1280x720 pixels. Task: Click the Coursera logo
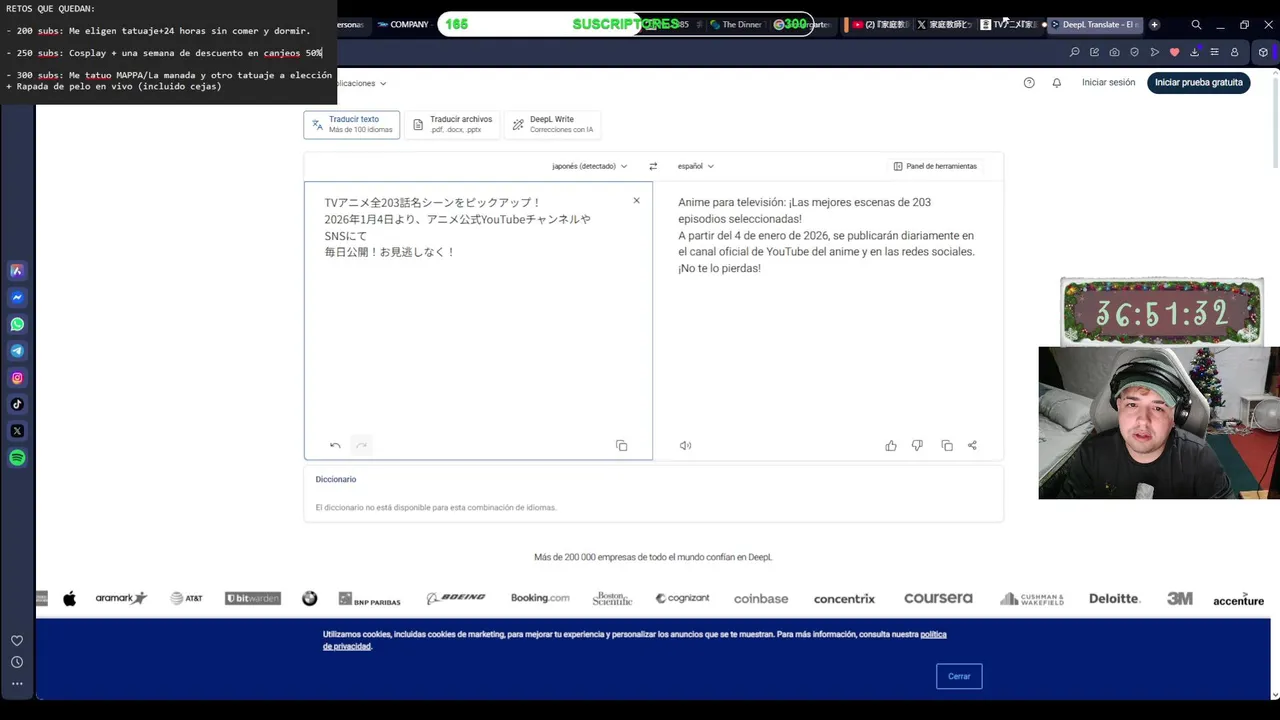point(938,598)
